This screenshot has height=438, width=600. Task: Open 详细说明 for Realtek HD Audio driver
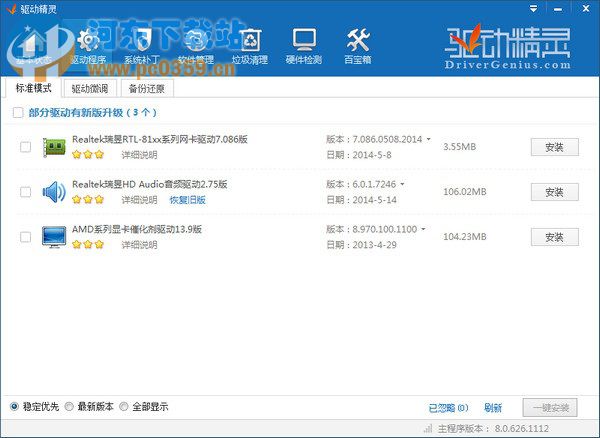click(139, 200)
